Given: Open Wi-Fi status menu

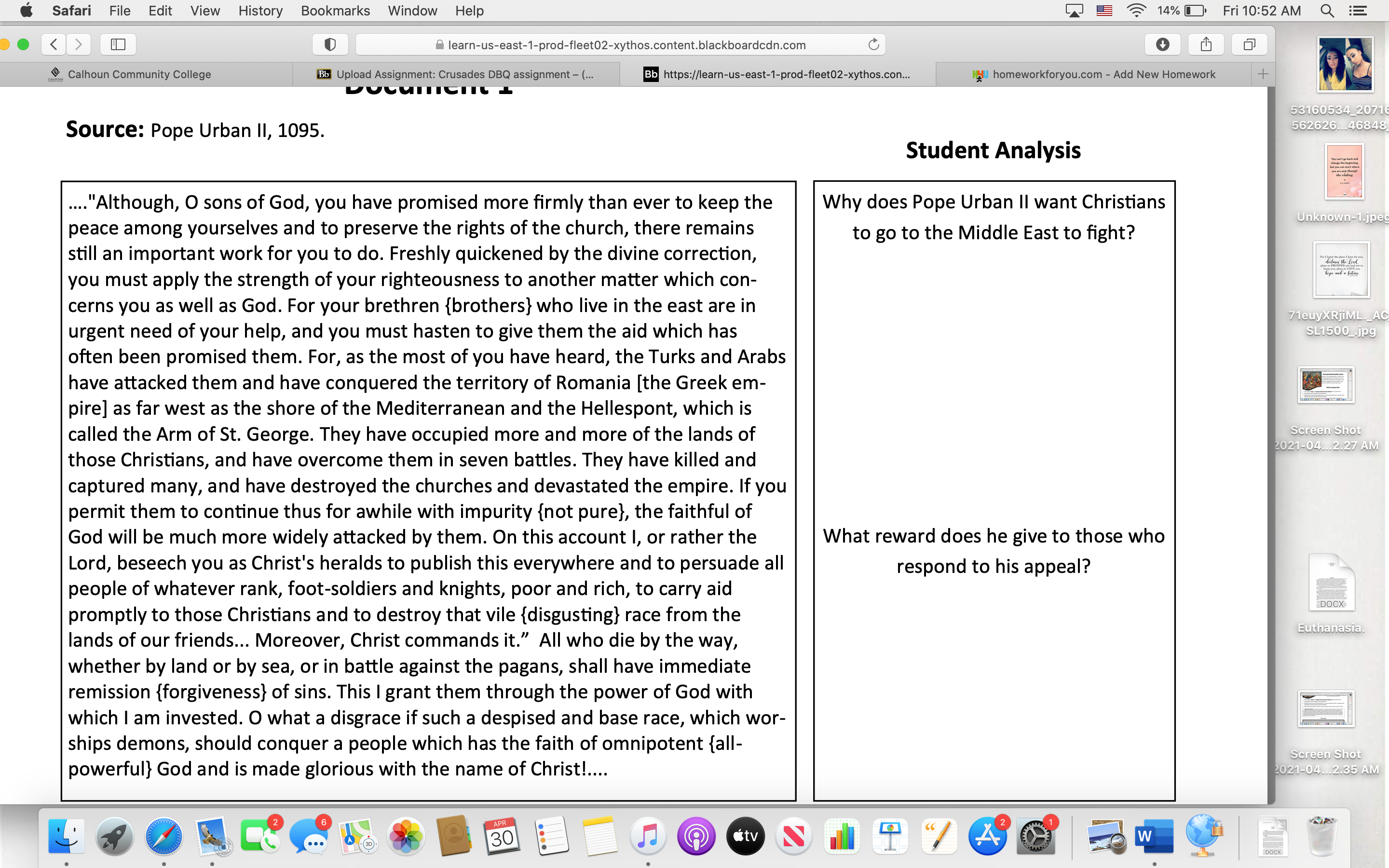Looking at the screenshot, I should point(1136,10).
